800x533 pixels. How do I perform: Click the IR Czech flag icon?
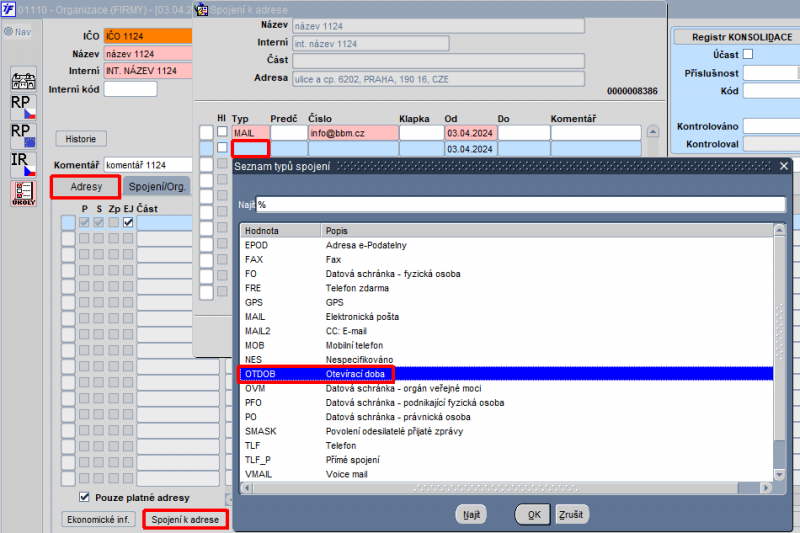(x=23, y=164)
